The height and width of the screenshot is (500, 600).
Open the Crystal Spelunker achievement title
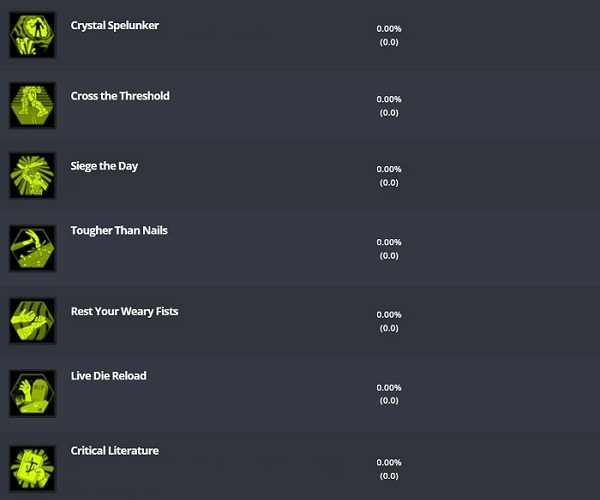(x=115, y=26)
